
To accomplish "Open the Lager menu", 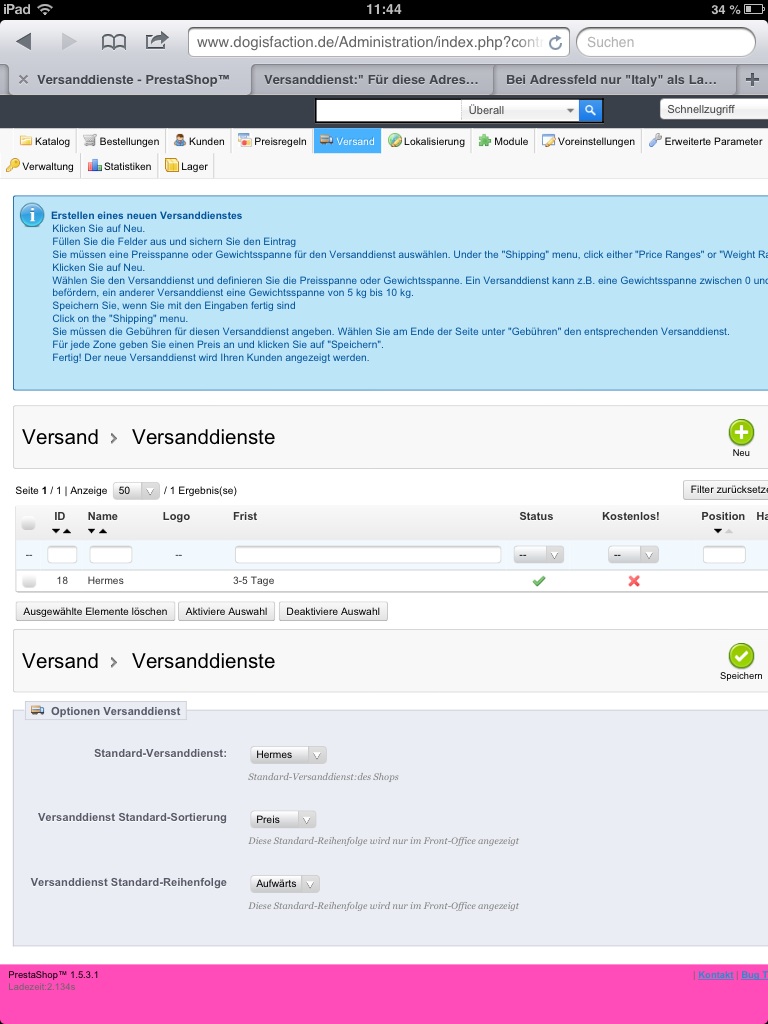I will point(186,166).
